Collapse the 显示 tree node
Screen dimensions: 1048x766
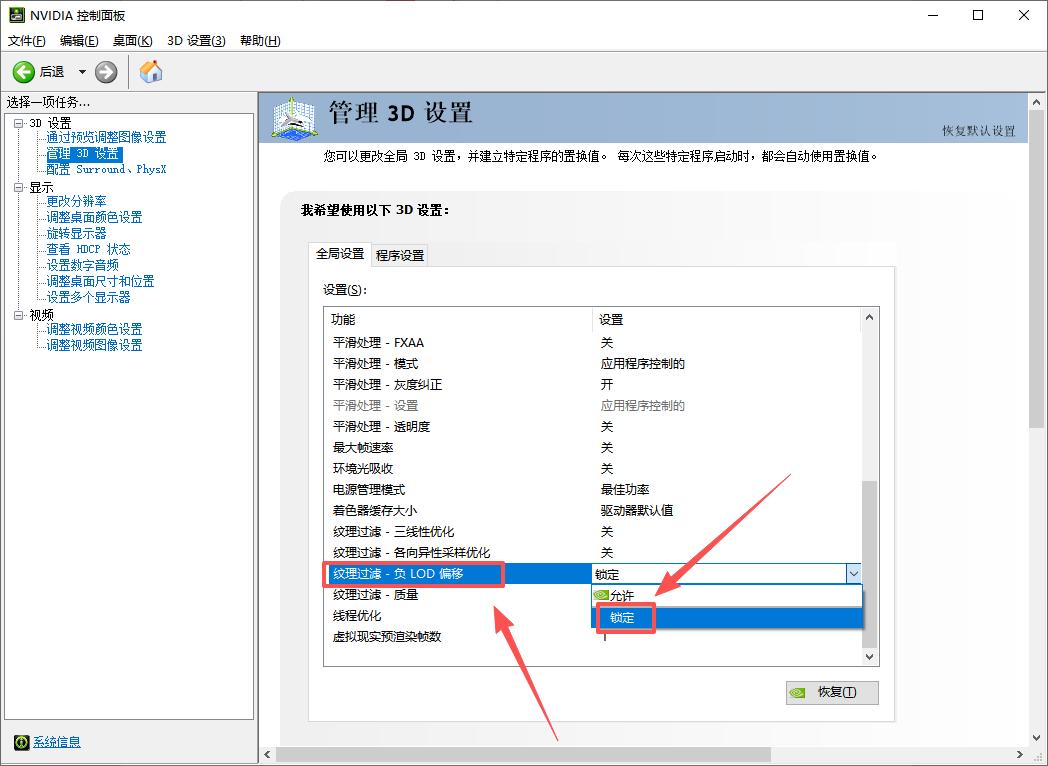tap(19, 187)
